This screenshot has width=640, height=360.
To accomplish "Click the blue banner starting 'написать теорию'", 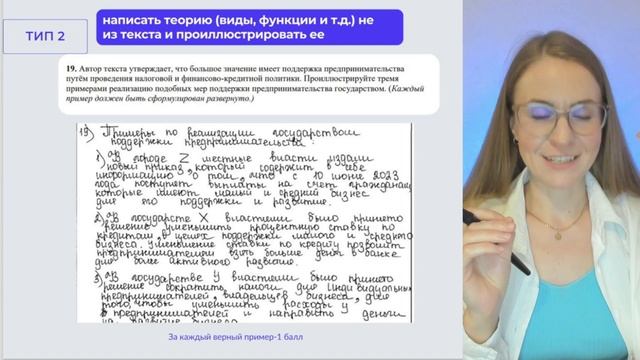I will point(249,27).
